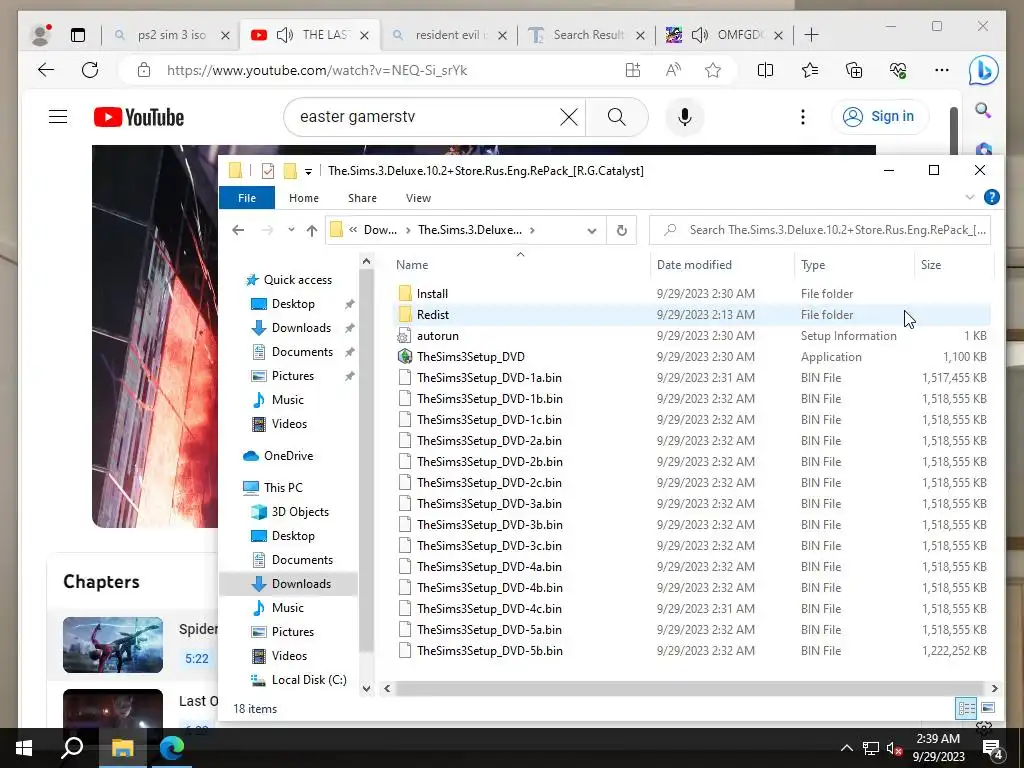Open Edge Settings and more menu

tap(942, 70)
